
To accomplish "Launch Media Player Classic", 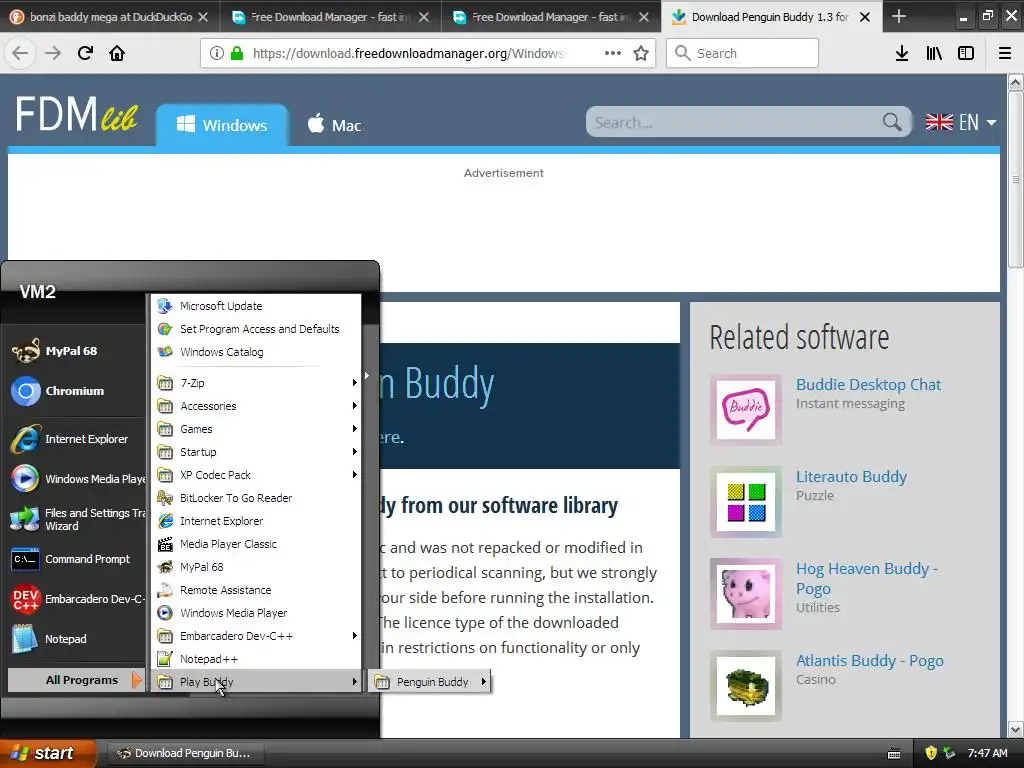I will (x=257, y=543).
